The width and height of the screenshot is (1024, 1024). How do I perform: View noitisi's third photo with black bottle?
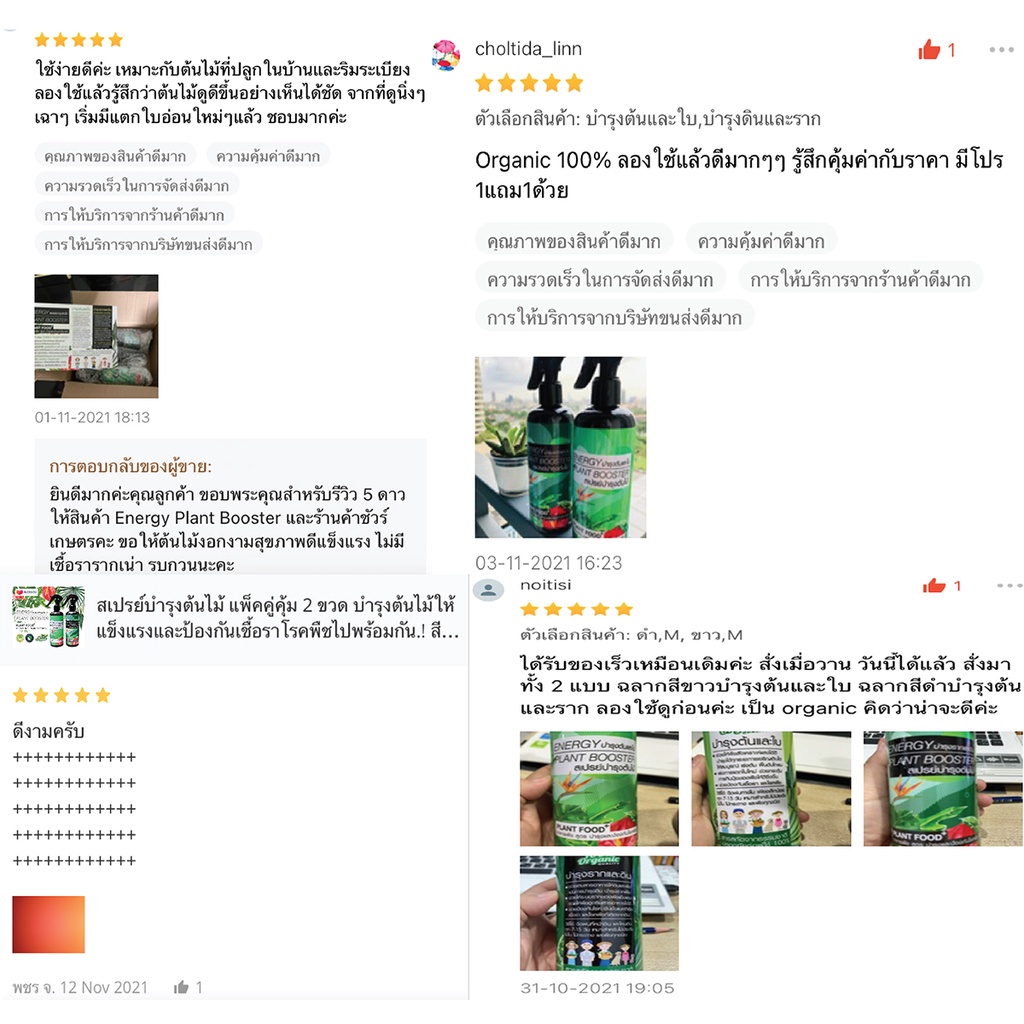coord(942,789)
